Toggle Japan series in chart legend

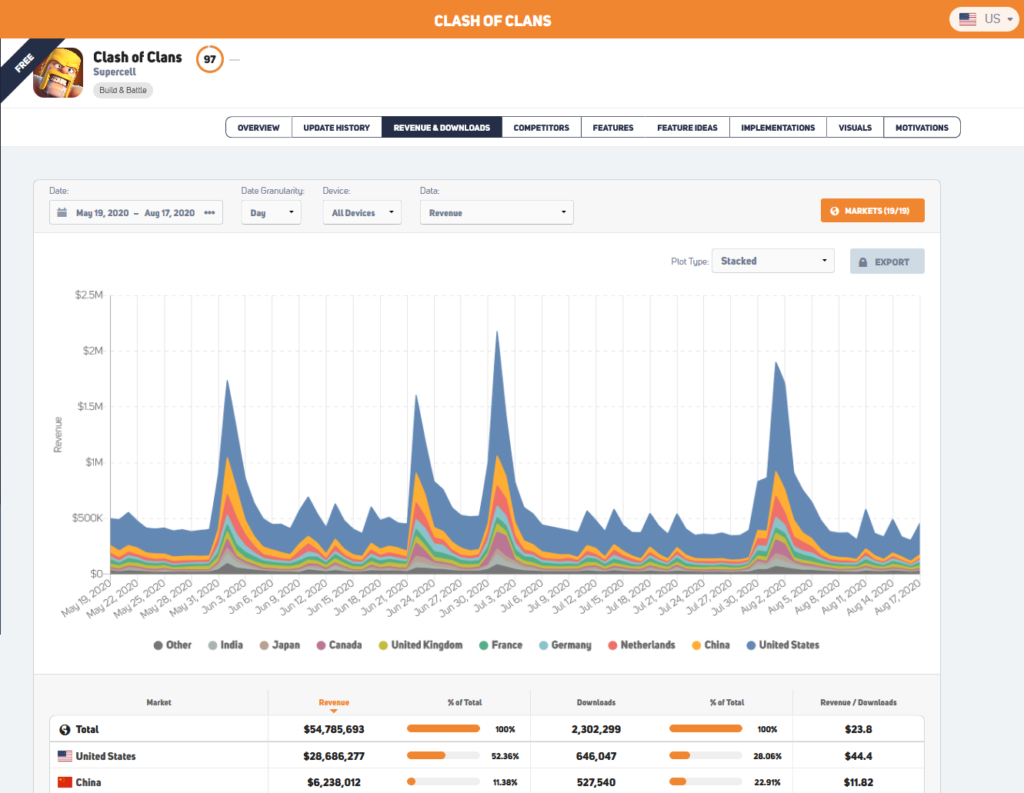pyautogui.click(x=280, y=645)
